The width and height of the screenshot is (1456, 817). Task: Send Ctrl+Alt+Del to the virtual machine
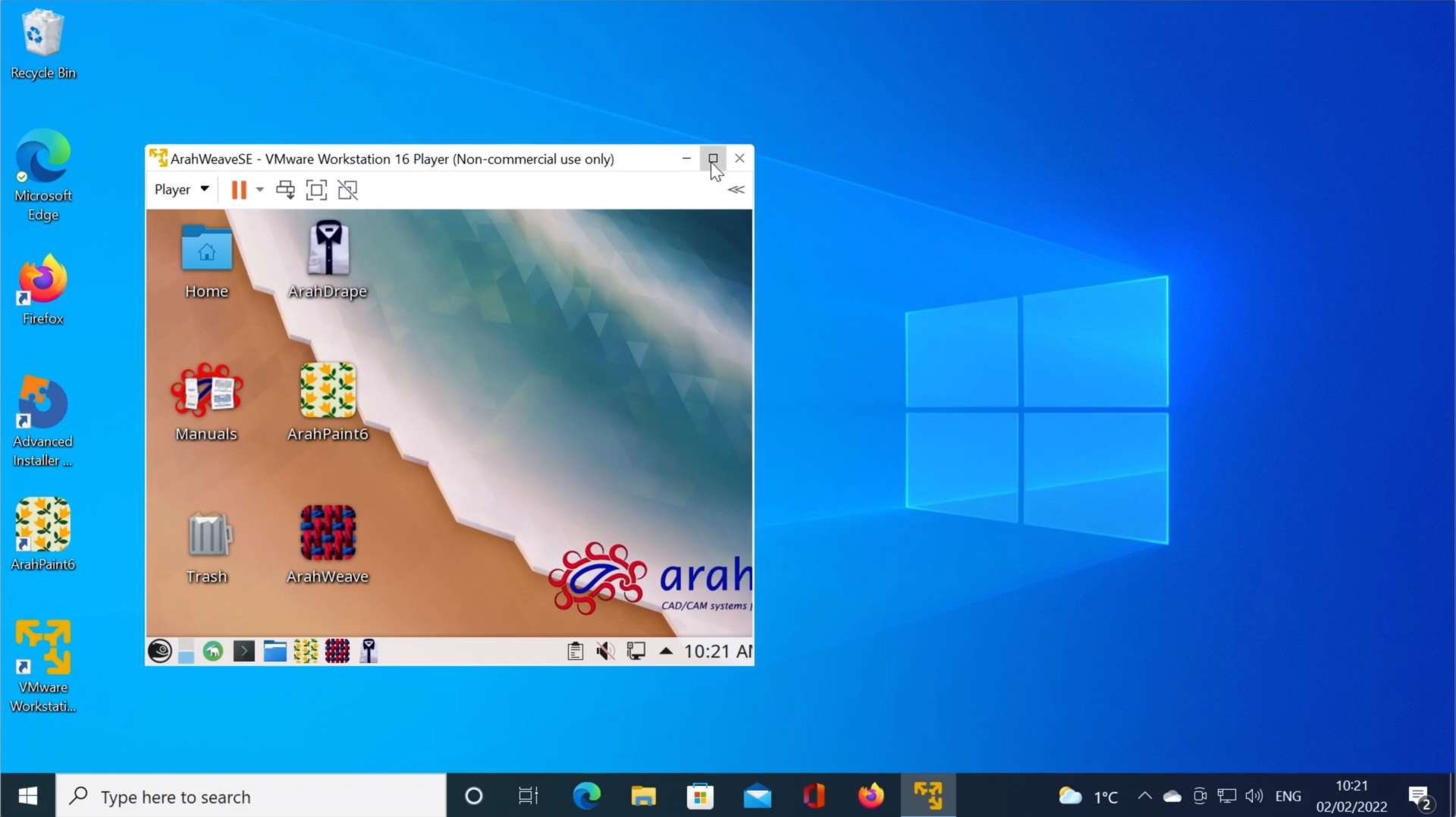pos(285,190)
